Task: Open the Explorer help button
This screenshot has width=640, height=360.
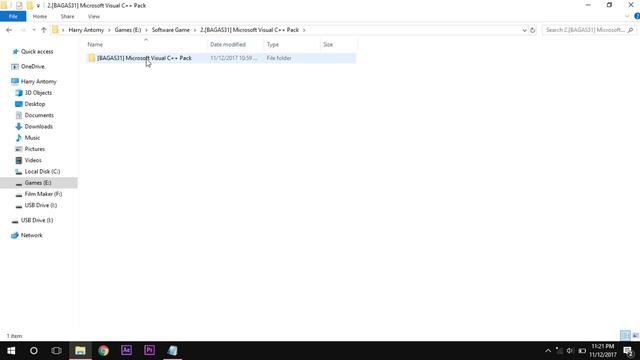Action: tap(637, 16)
